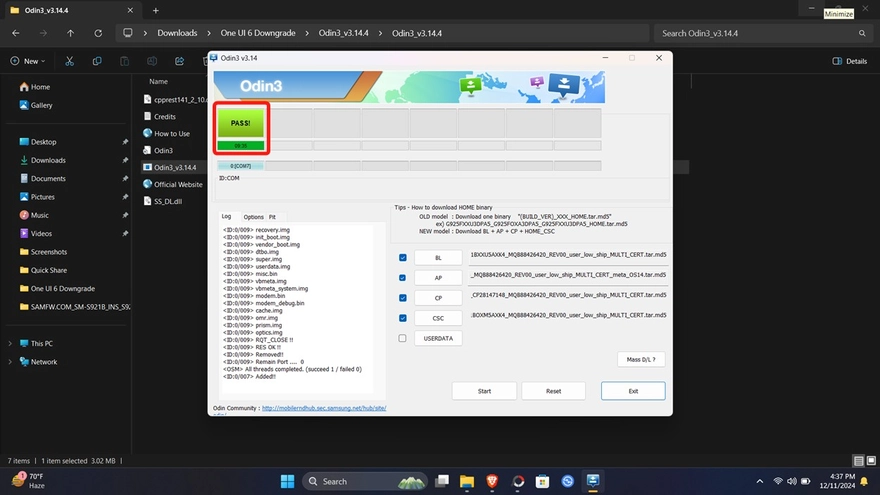This screenshot has width=880, height=495.
Task: Select One UI 6 Downgrade breadcrumb
Action: pos(258,33)
